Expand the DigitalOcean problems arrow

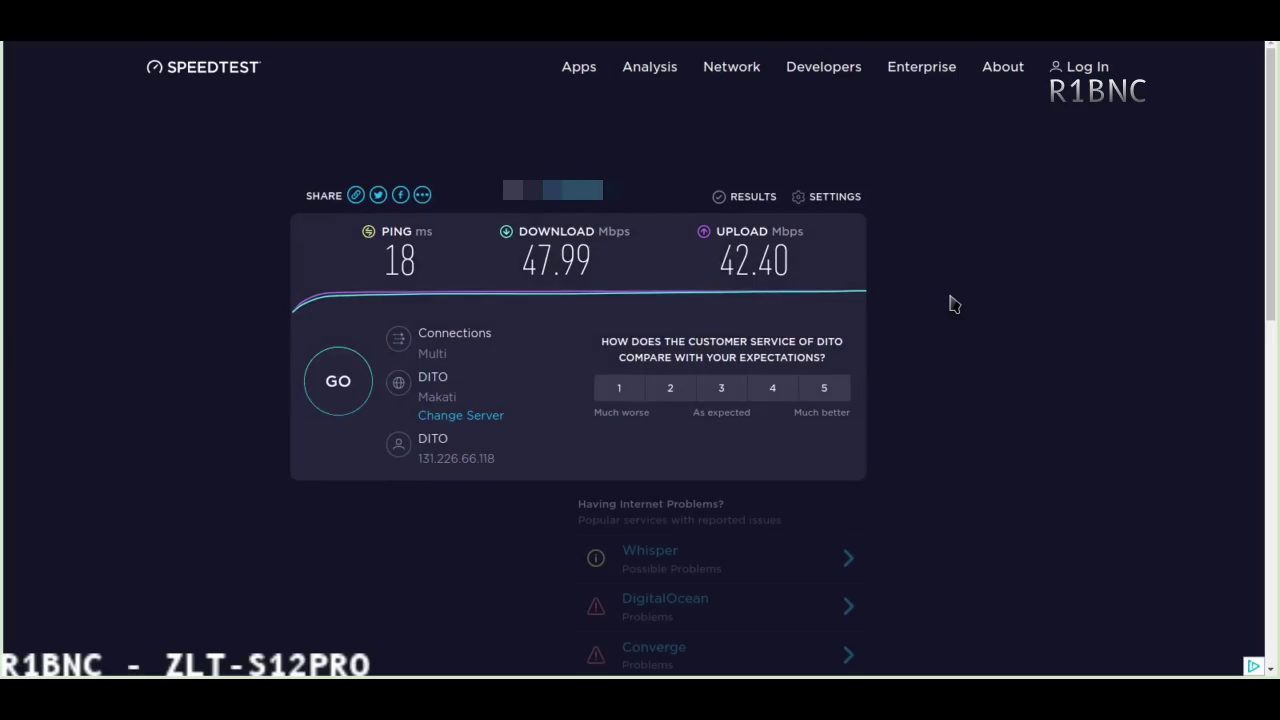click(848, 606)
